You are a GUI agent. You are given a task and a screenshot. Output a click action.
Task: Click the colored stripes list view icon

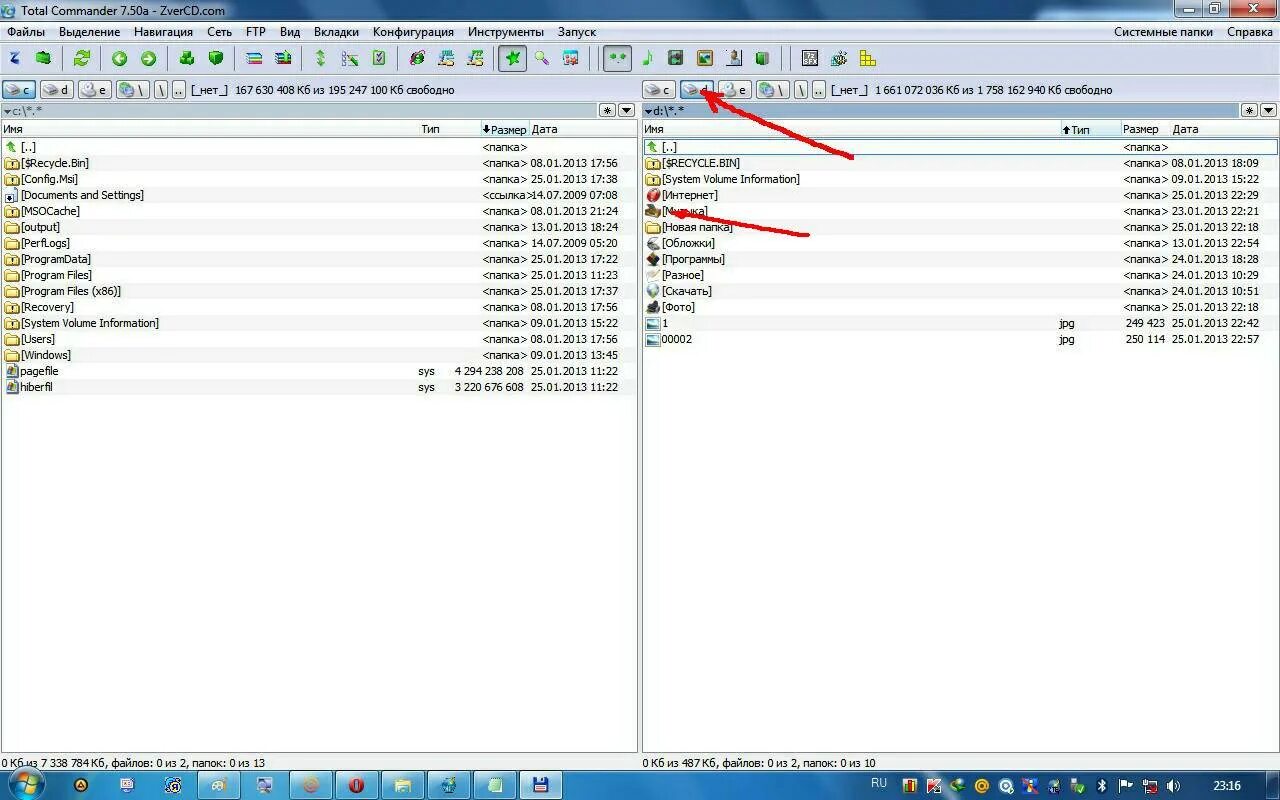pos(254,58)
